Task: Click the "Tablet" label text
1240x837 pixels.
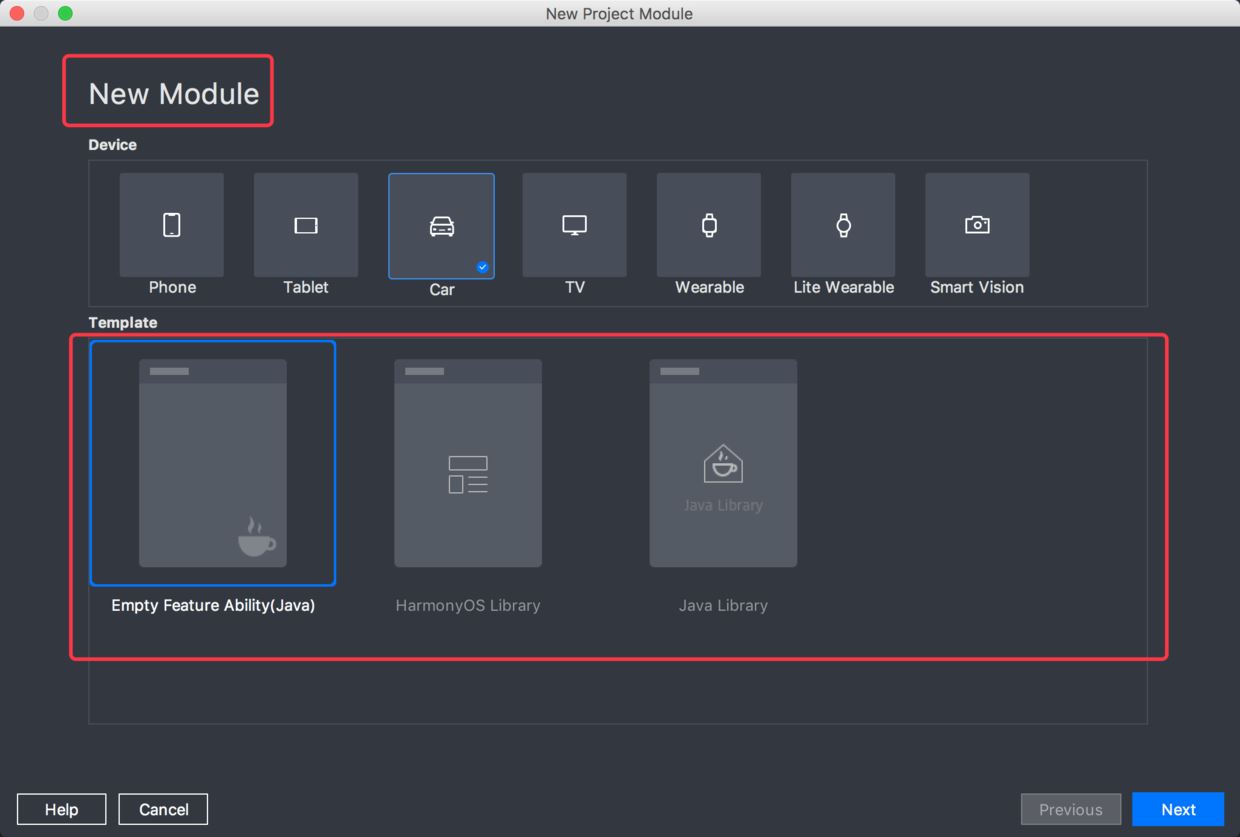Action: pos(306,287)
